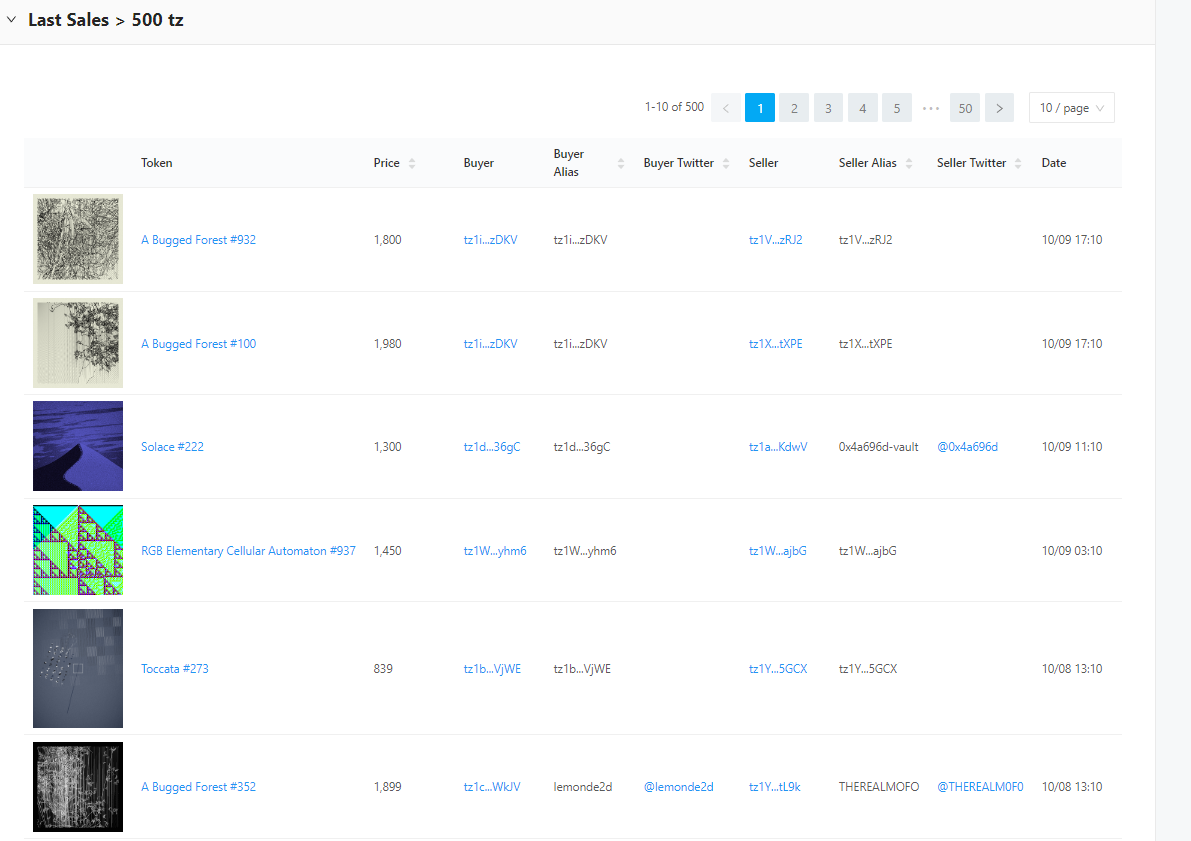Open @0x4a696d seller Twitter link
The width and height of the screenshot is (1191, 841).
tap(967, 447)
